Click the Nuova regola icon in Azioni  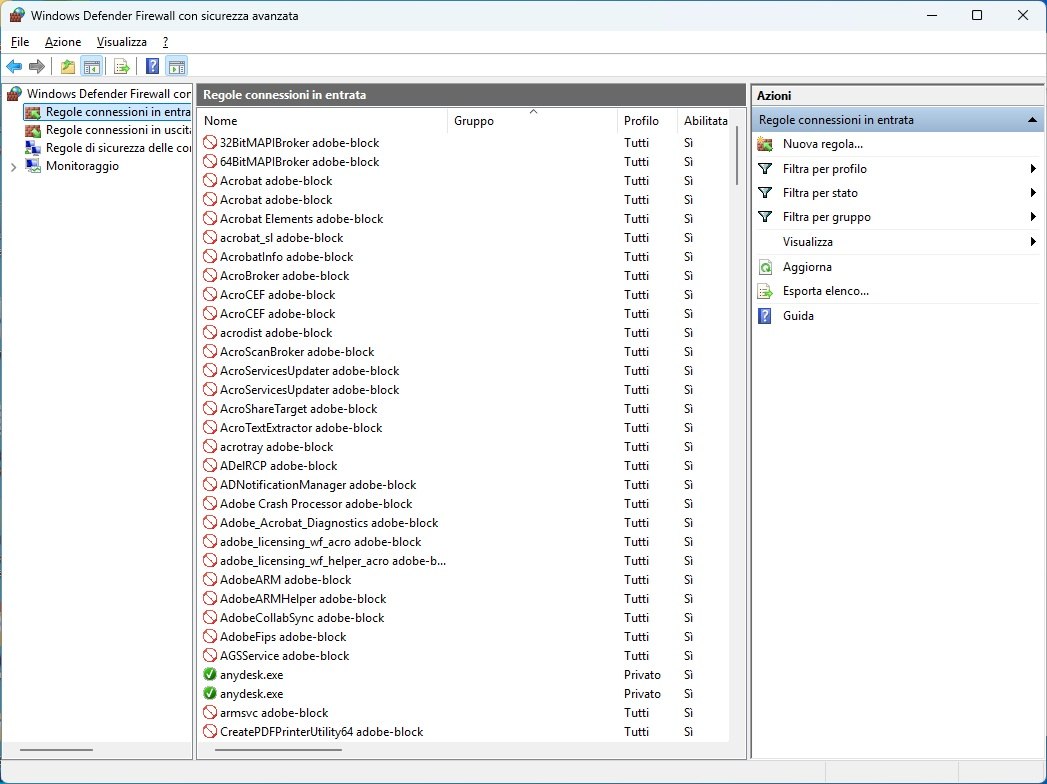point(765,144)
